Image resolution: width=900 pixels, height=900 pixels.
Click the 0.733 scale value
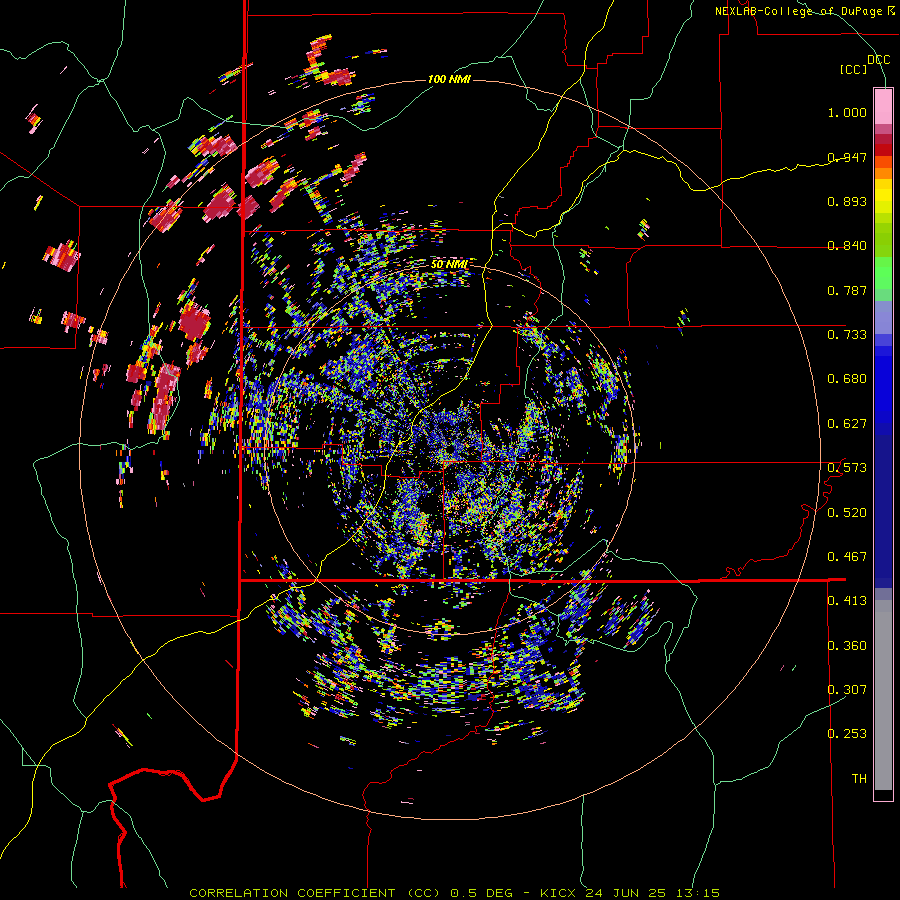click(x=847, y=335)
